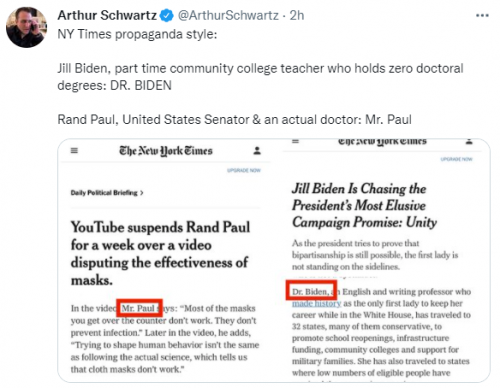Click account profile icon in left article
This screenshot has height=388, width=500.
[257, 151]
